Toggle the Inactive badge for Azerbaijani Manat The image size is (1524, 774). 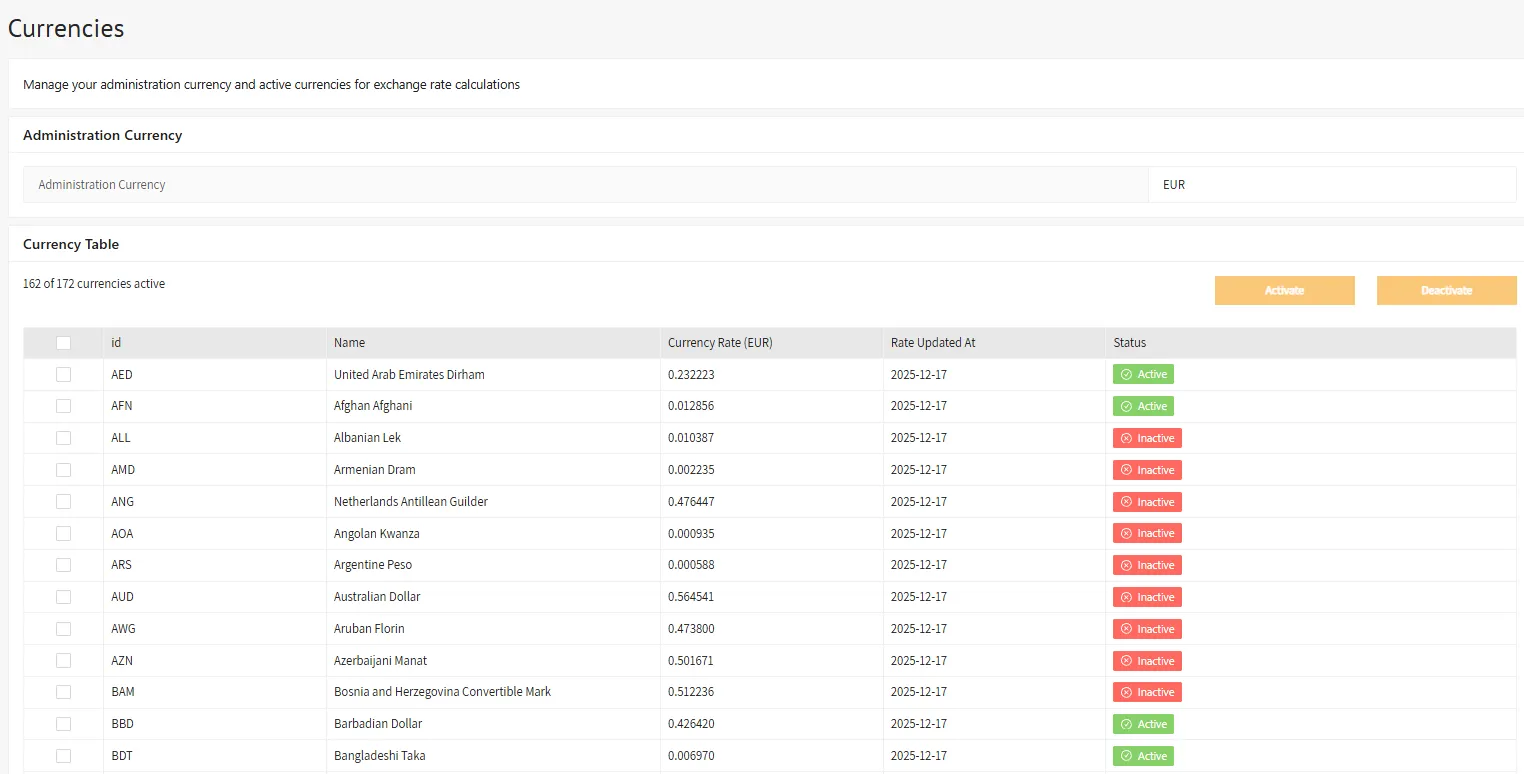click(x=1147, y=660)
